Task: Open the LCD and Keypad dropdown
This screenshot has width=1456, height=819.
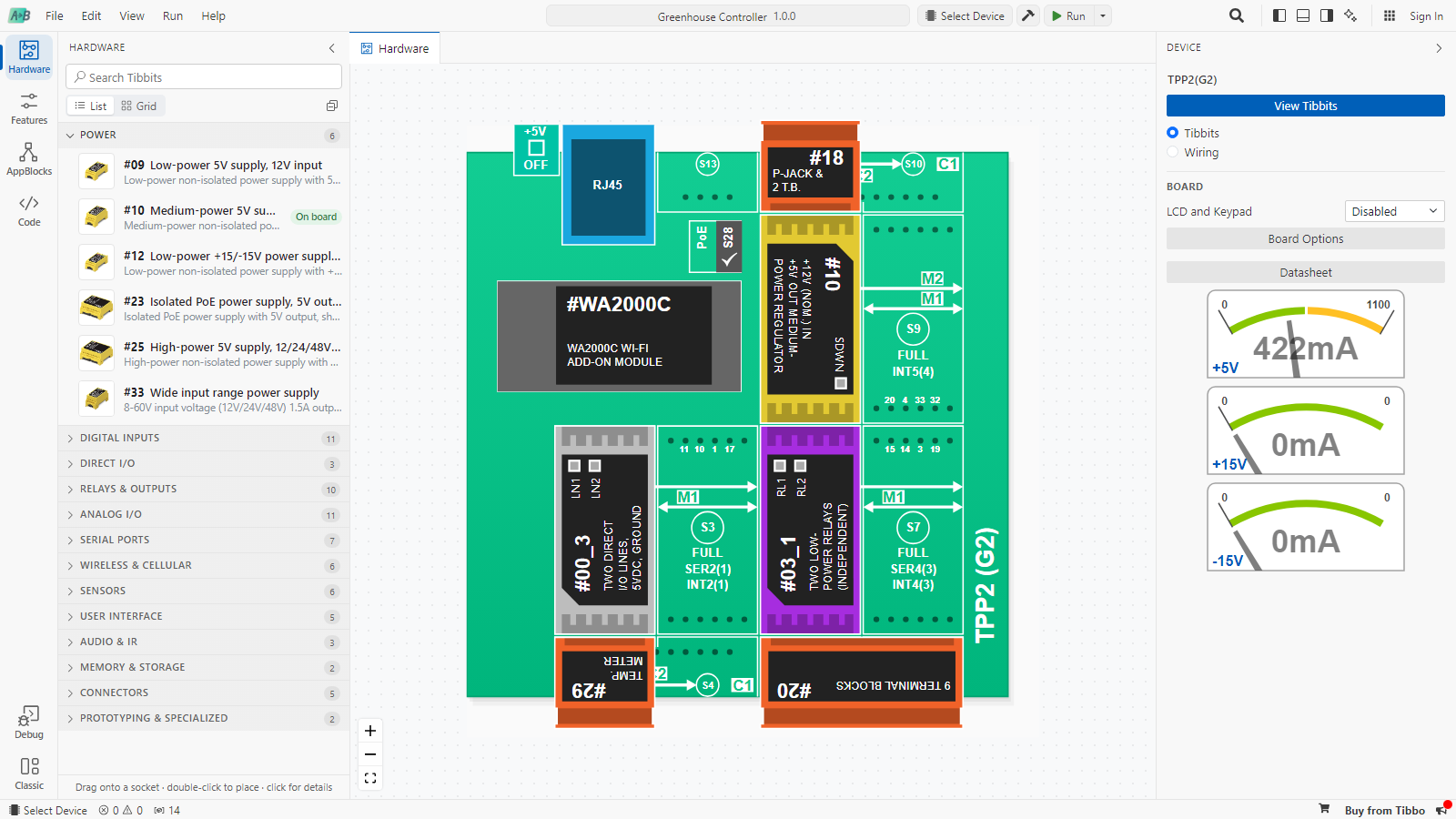Action: [1394, 211]
